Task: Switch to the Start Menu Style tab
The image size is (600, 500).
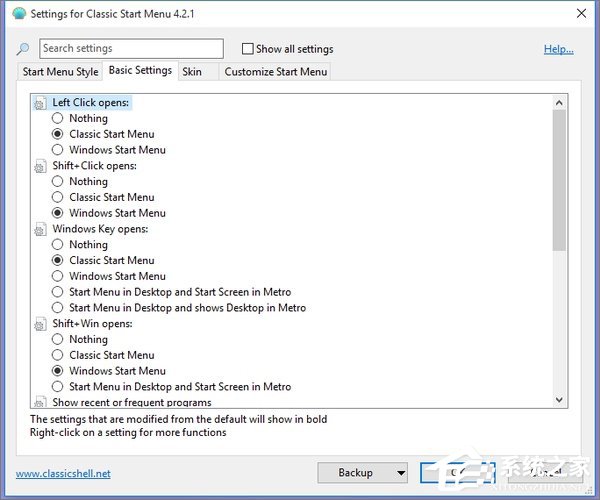Action: pos(60,71)
